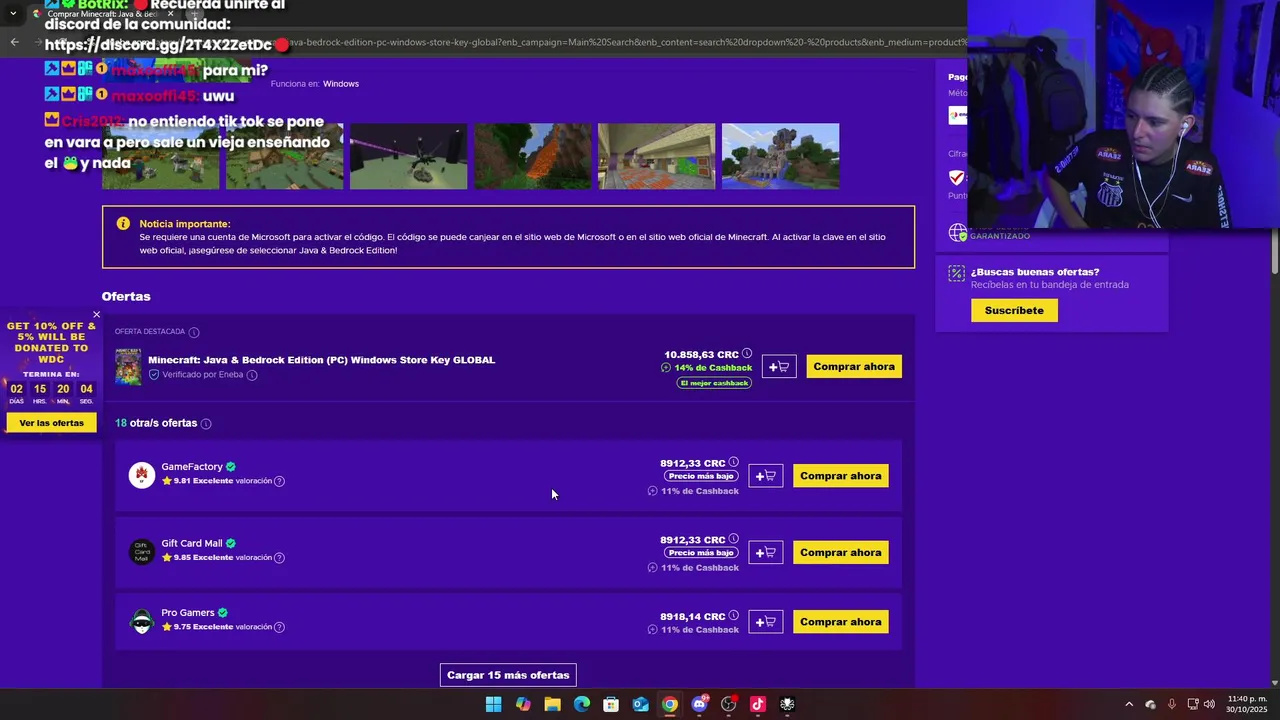Click Gift Card Mall Precio más bajo badge
This screenshot has height=720, width=1280.
[x=701, y=553]
